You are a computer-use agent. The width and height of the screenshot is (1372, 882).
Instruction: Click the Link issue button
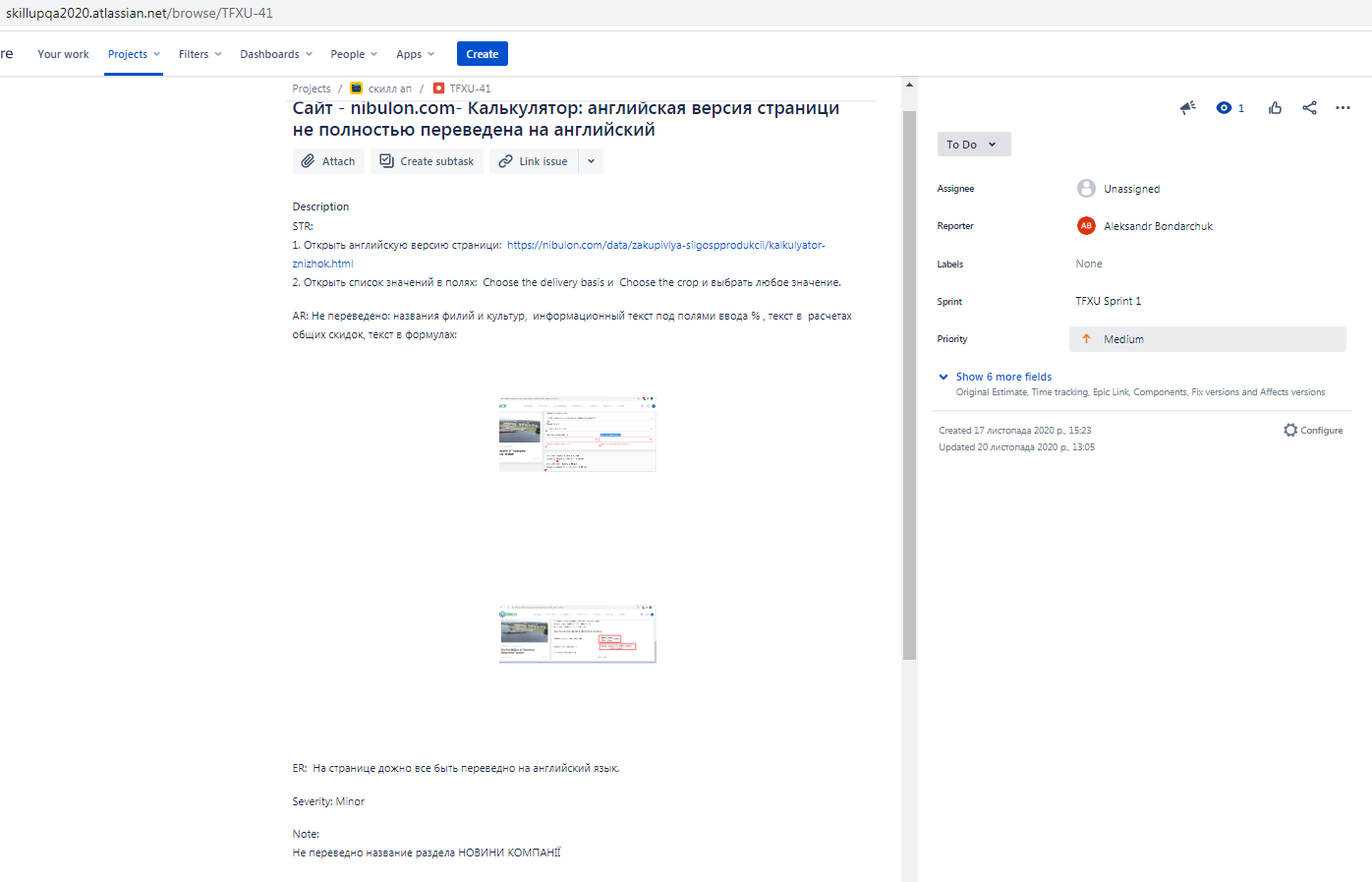[x=534, y=161]
